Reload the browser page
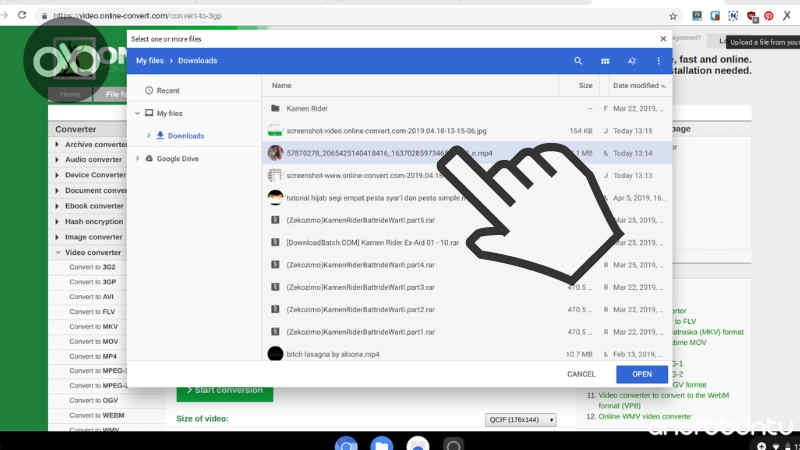The image size is (800, 450). 22,15
